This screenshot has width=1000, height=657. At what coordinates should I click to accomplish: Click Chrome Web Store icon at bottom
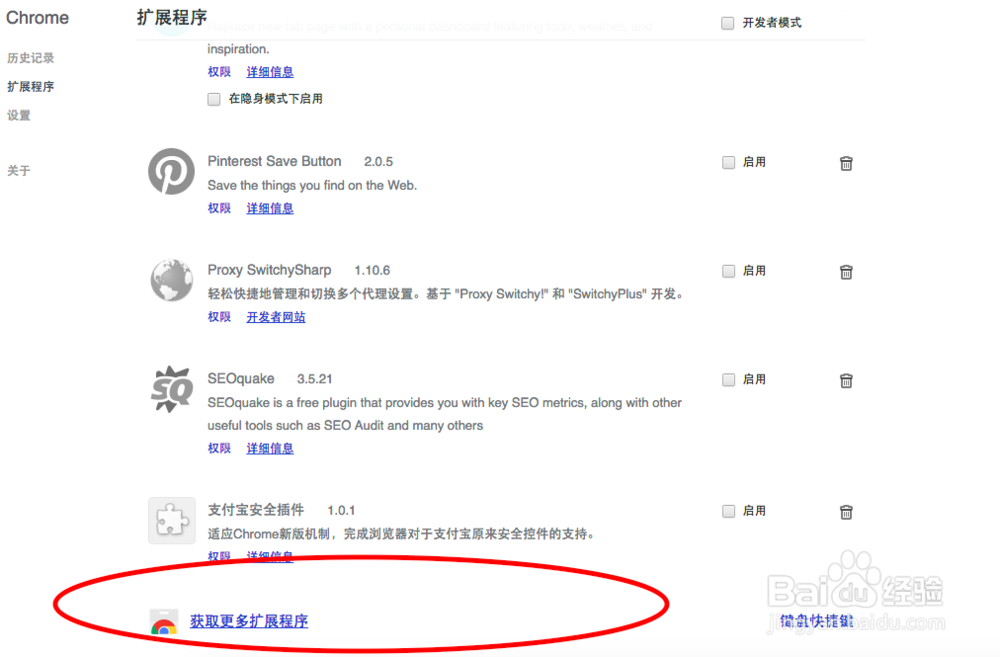(164, 621)
